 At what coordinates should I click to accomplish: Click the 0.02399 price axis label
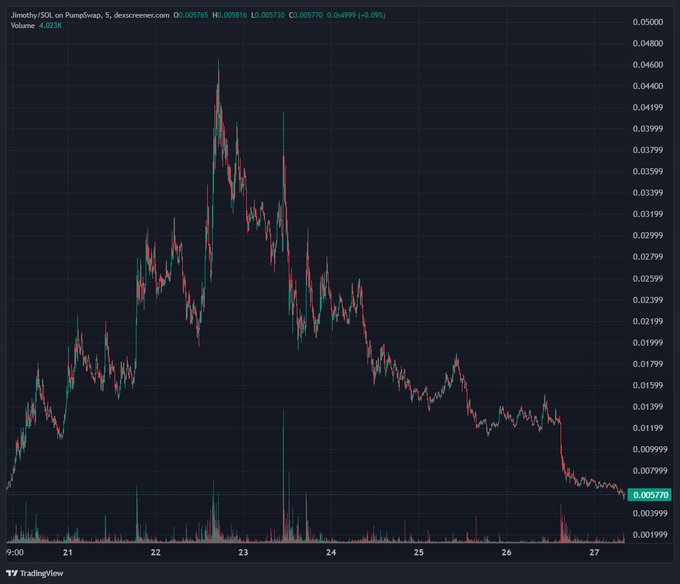click(647, 300)
